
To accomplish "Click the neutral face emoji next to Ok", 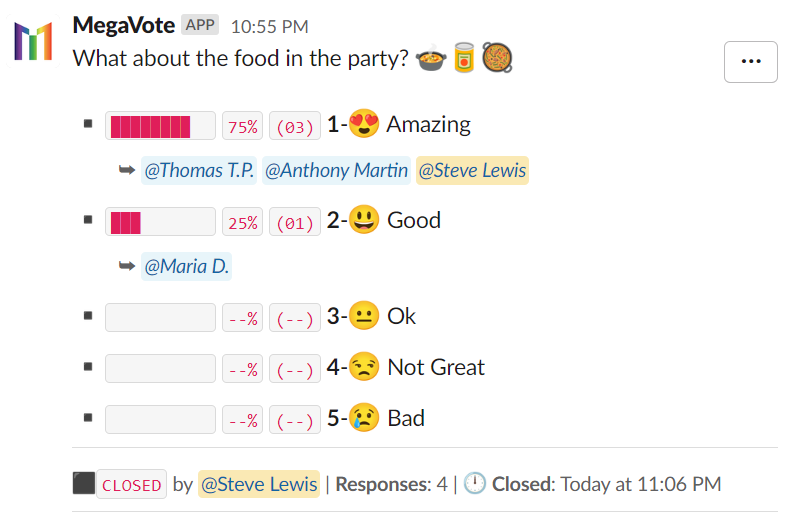I will pos(364,316).
